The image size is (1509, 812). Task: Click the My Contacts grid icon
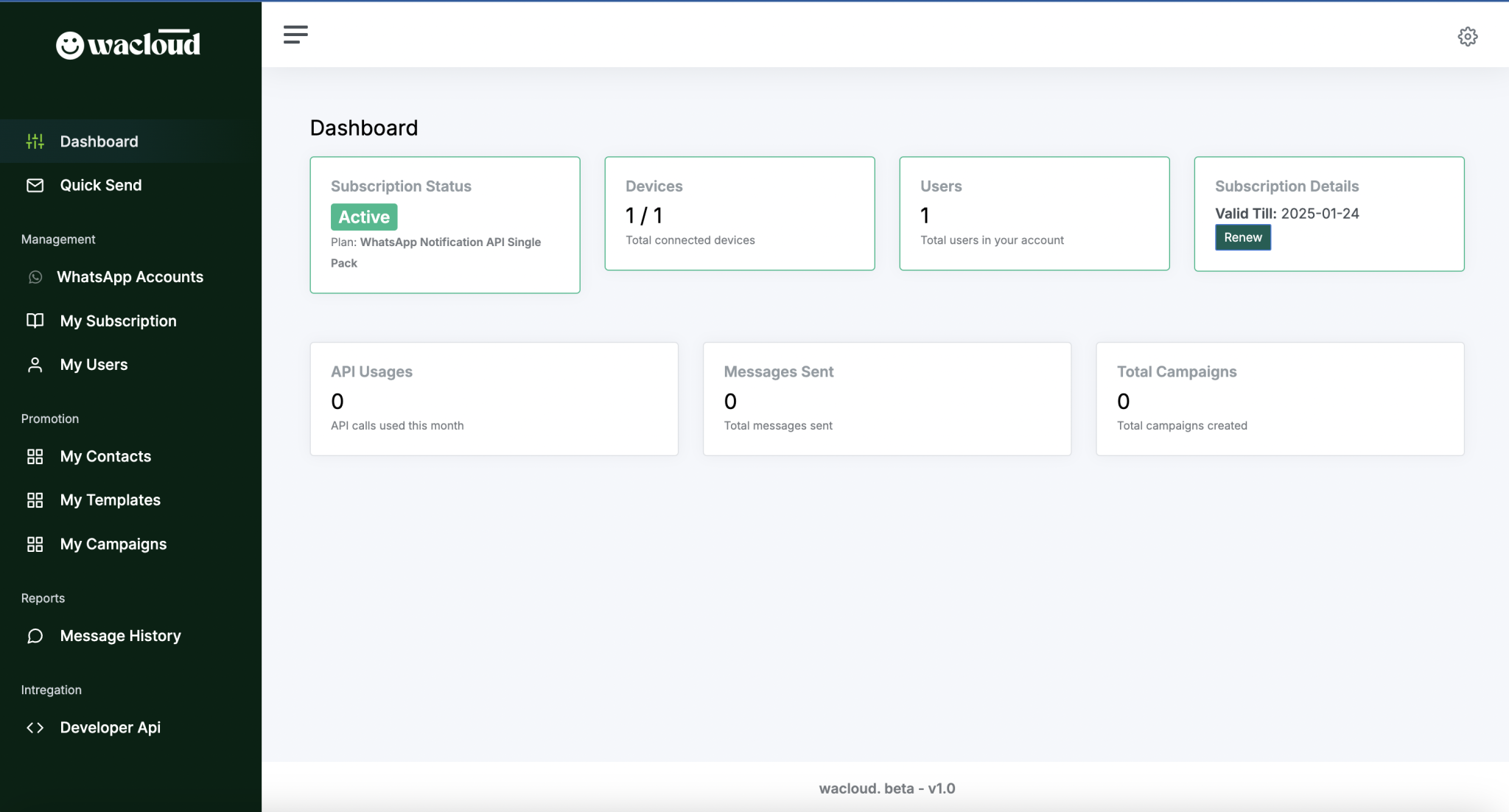click(35, 456)
